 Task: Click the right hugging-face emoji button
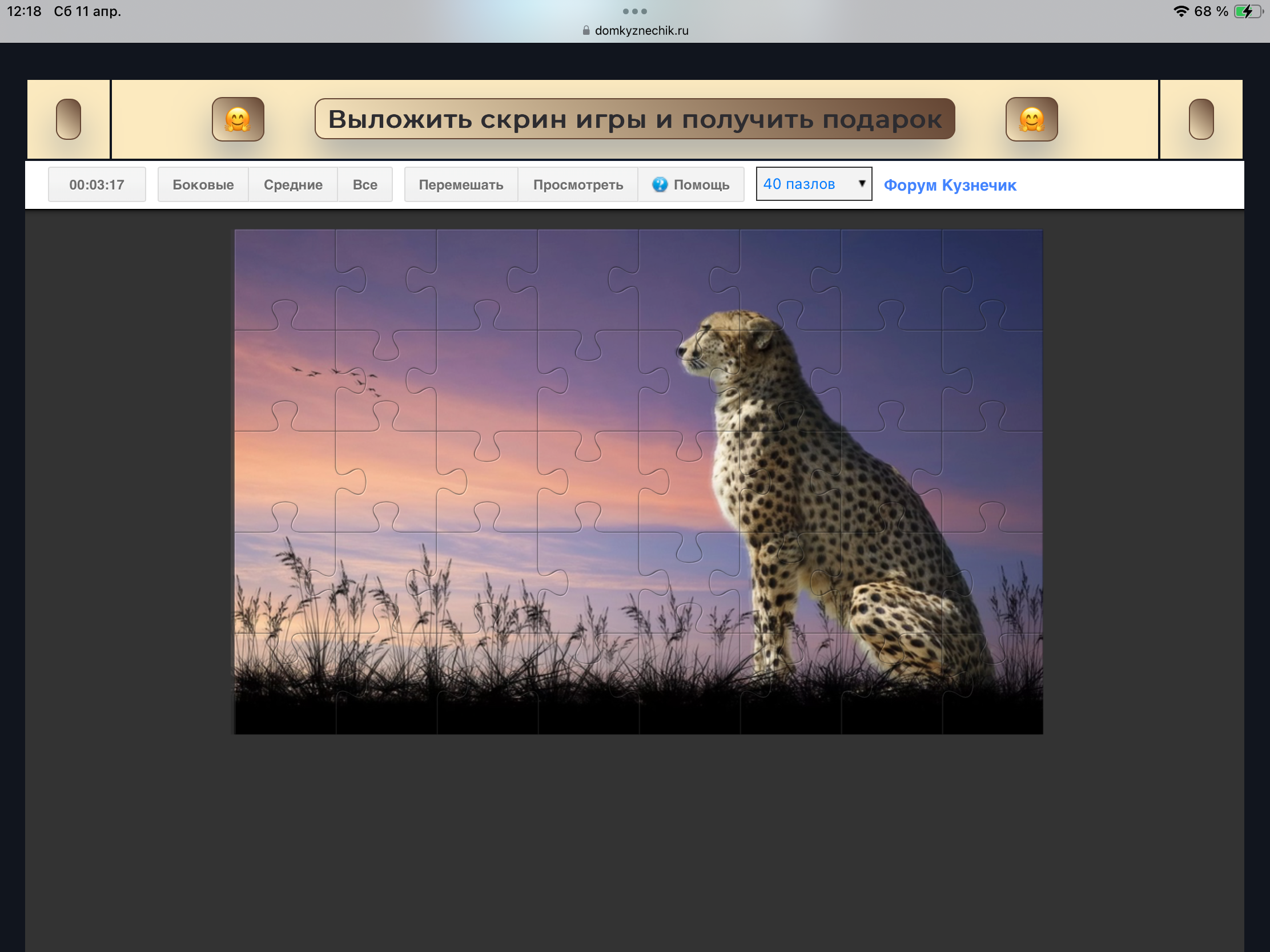(1031, 119)
